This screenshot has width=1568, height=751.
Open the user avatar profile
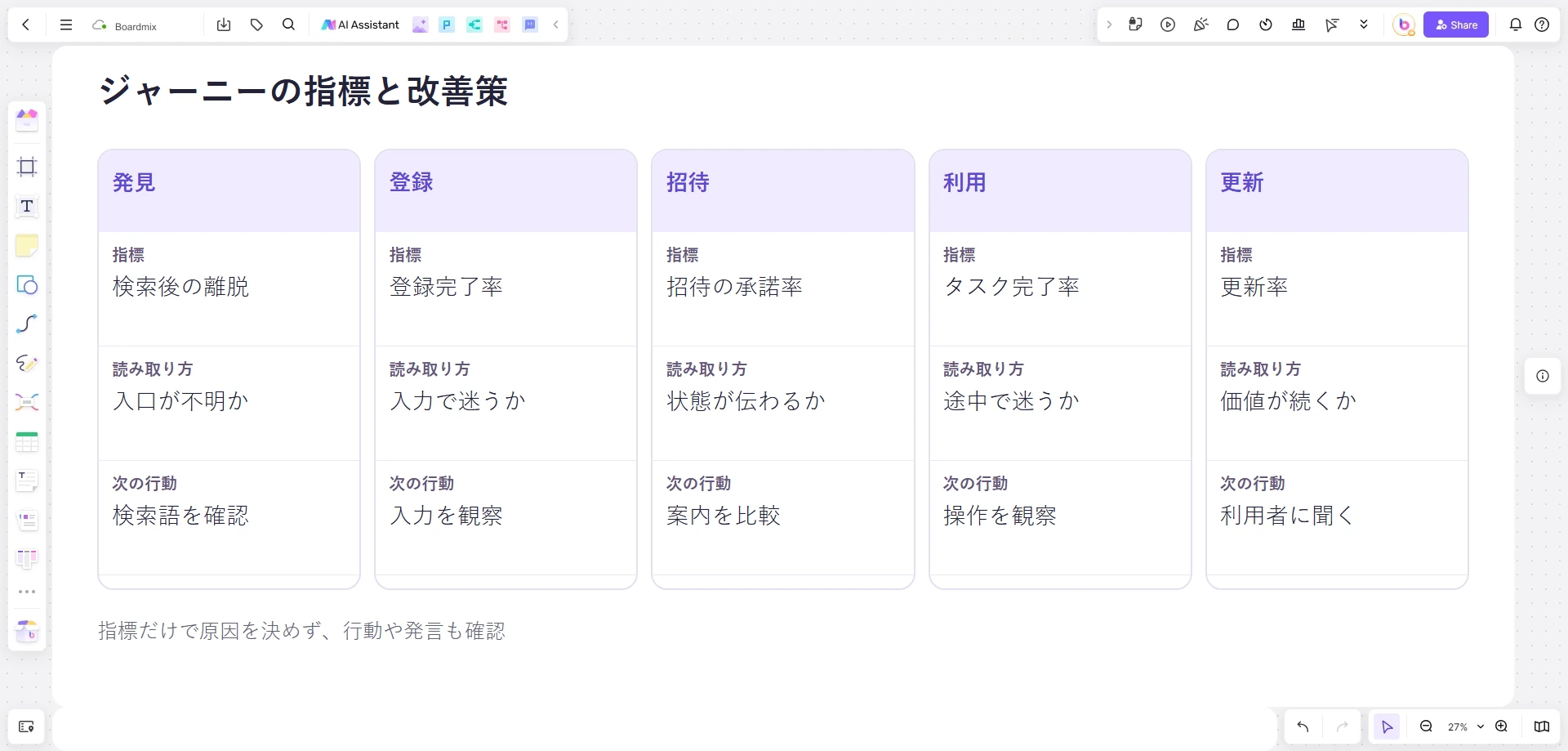coord(1404,25)
